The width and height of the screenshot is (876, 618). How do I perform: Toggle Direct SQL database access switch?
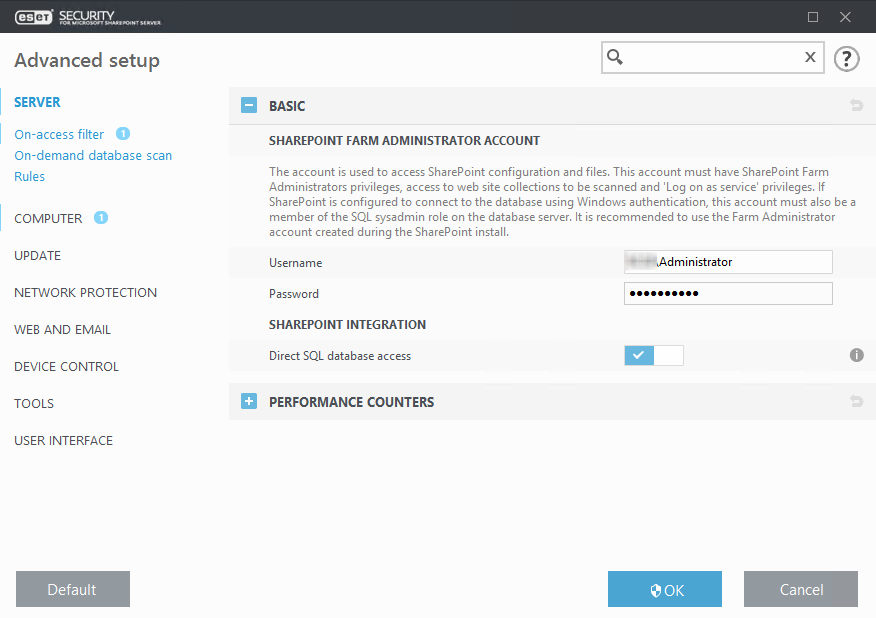[x=654, y=355]
